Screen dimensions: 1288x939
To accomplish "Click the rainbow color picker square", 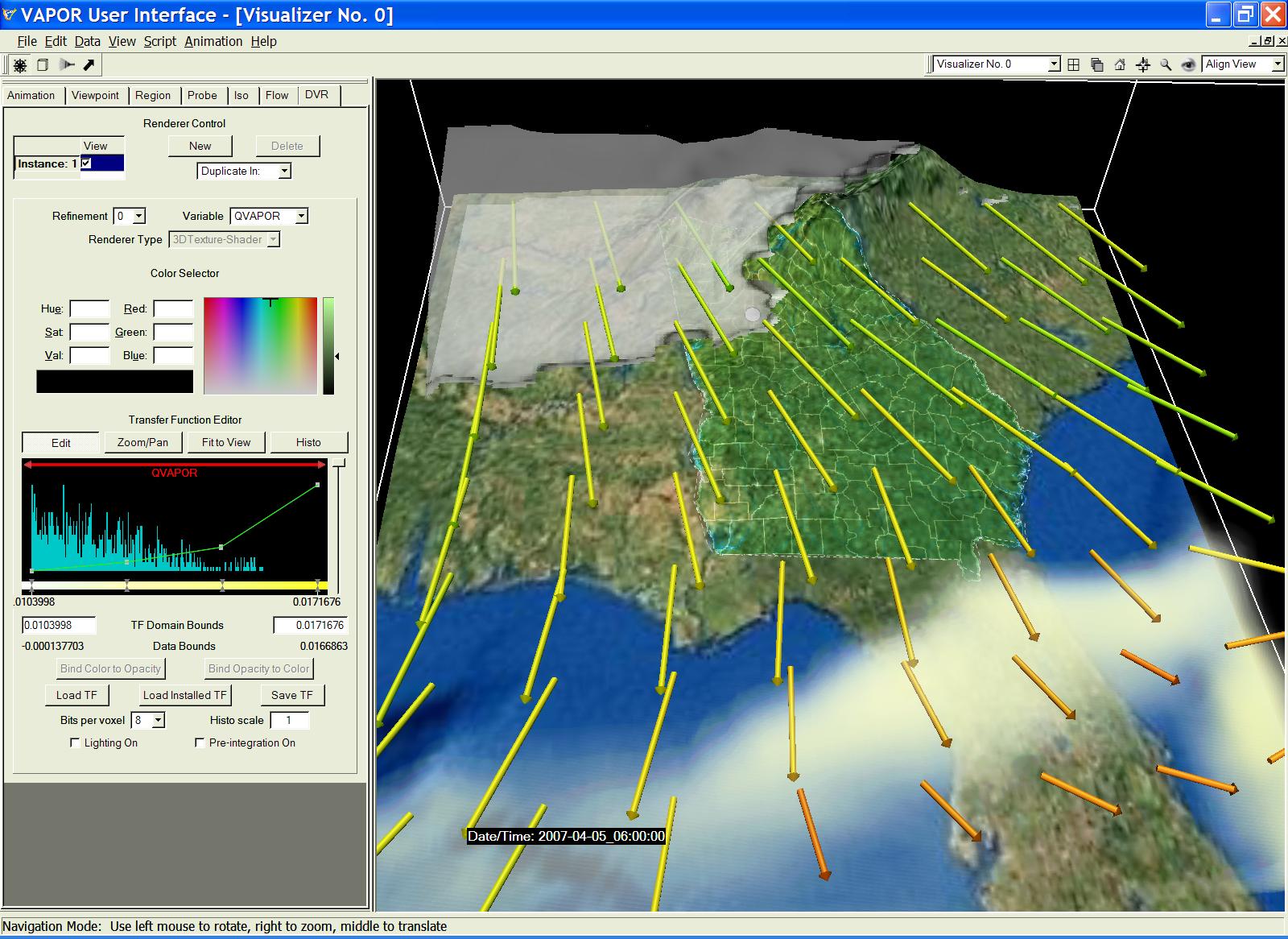I will 260,345.
